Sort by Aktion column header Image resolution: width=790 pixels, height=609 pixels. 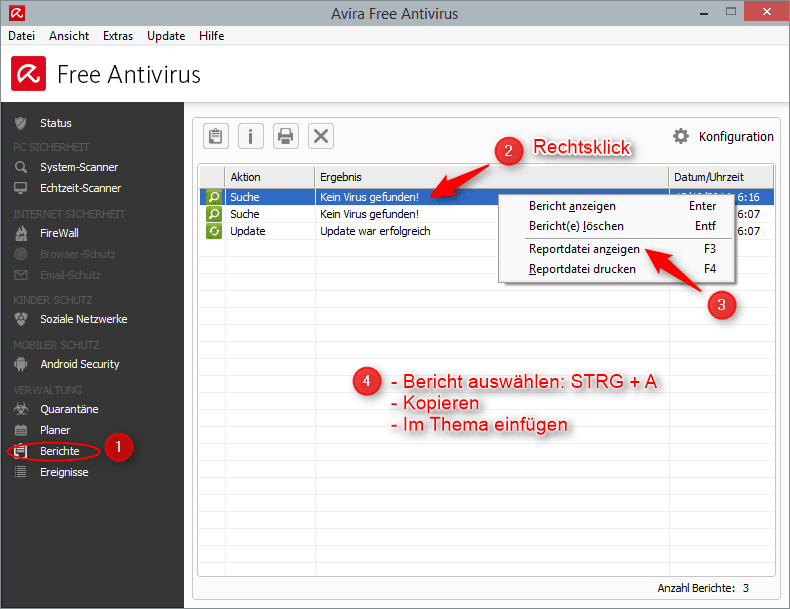click(270, 177)
